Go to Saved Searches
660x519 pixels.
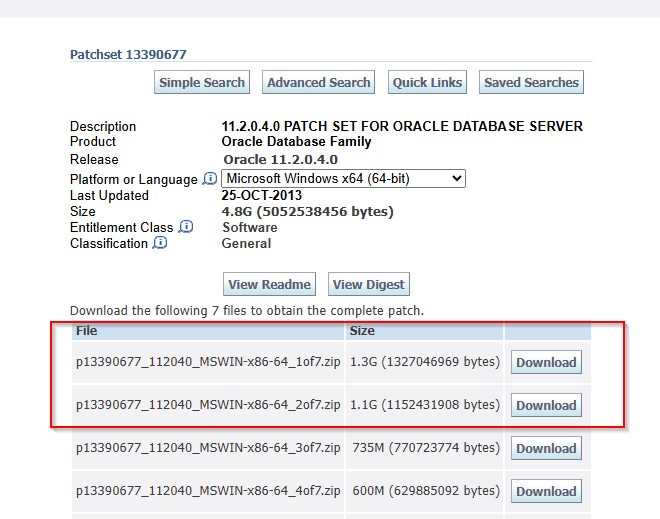531,83
